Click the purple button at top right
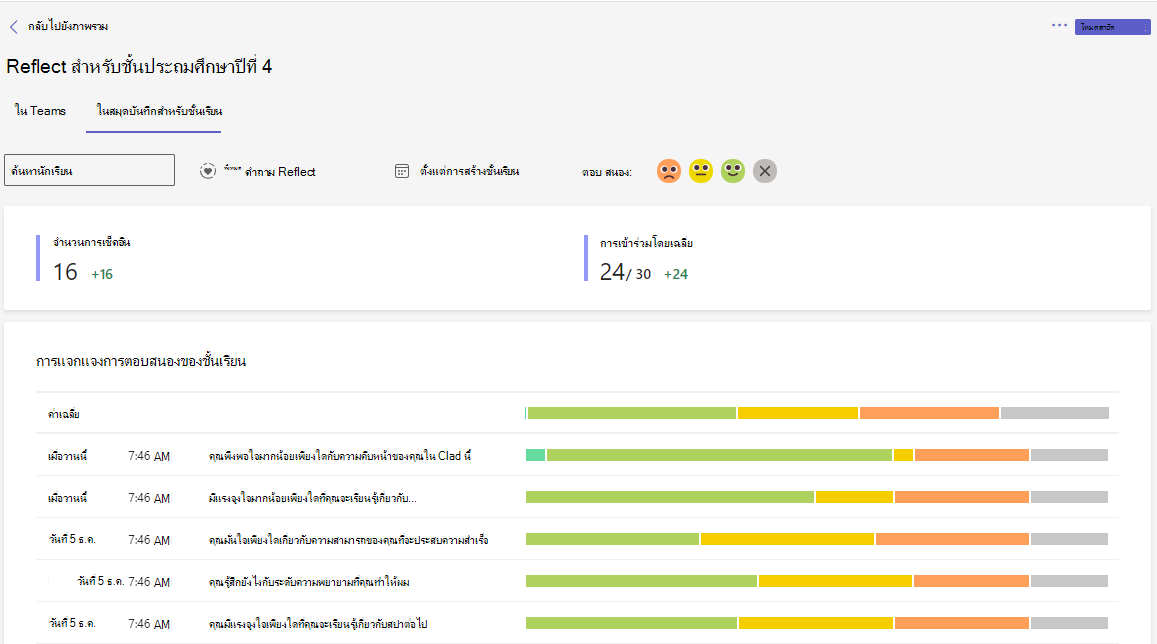The width and height of the screenshot is (1157, 644). pyautogui.click(x=1112, y=27)
